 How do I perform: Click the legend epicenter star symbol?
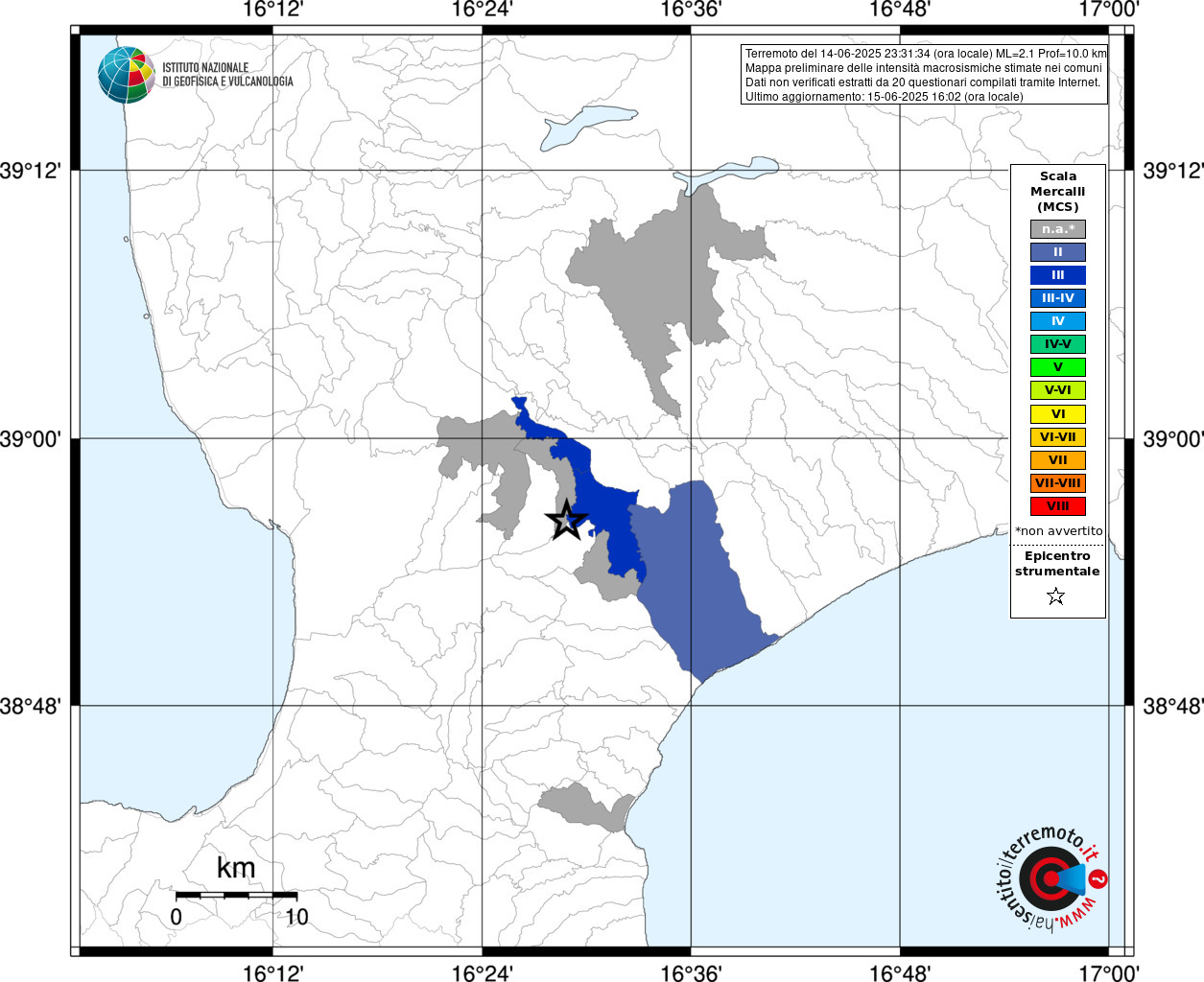(1056, 596)
